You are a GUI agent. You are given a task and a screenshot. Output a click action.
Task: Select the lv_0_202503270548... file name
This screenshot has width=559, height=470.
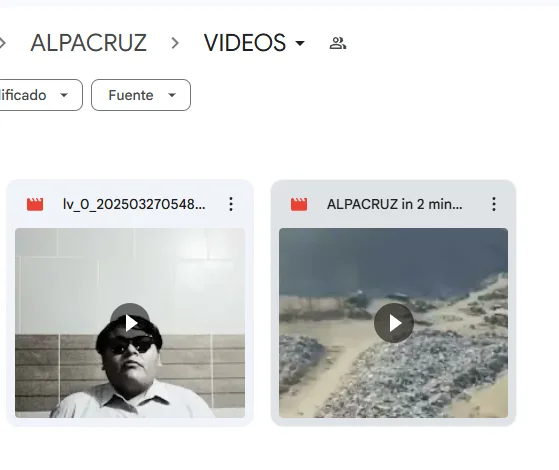click(134, 204)
